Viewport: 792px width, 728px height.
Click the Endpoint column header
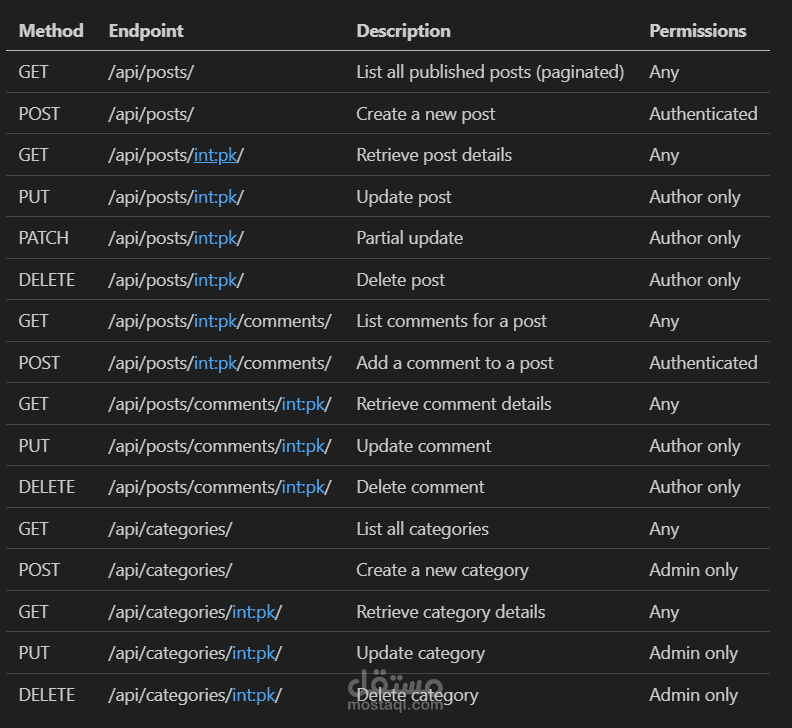click(146, 31)
